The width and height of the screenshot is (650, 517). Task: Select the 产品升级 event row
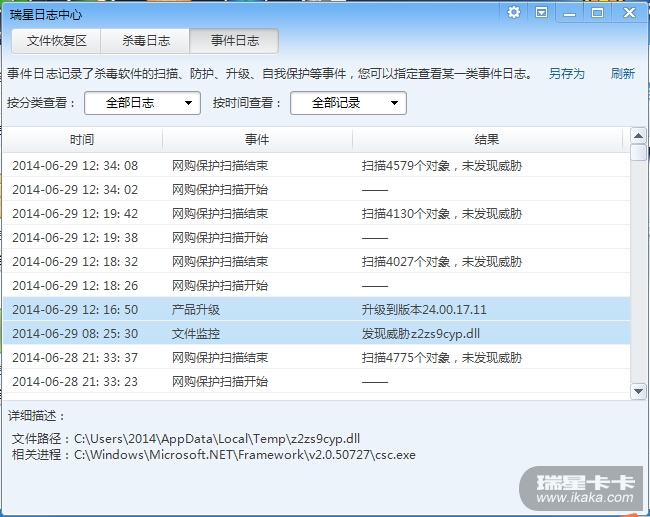[317, 309]
